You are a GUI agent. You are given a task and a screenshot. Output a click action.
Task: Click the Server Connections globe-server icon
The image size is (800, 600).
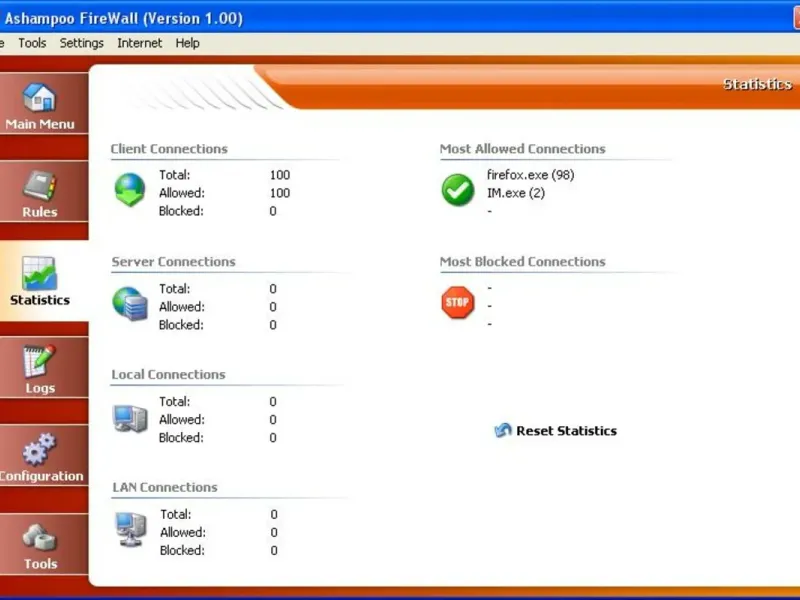tap(130, 304)
